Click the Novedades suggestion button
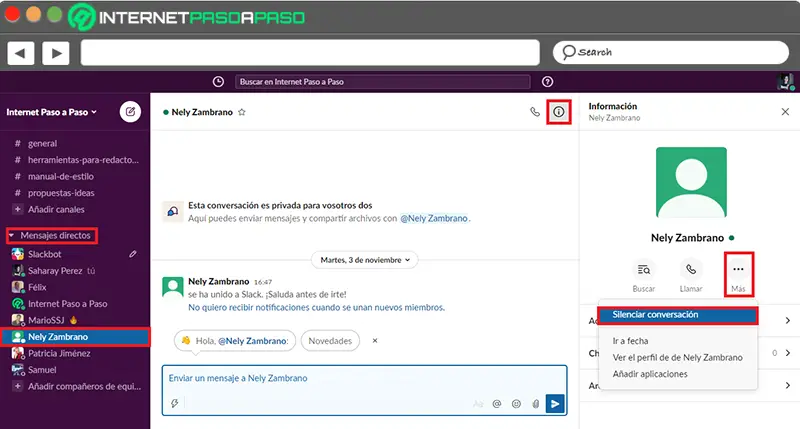Image resolution: width=800 pixels, height=429 pixels. tap(330, 341)
